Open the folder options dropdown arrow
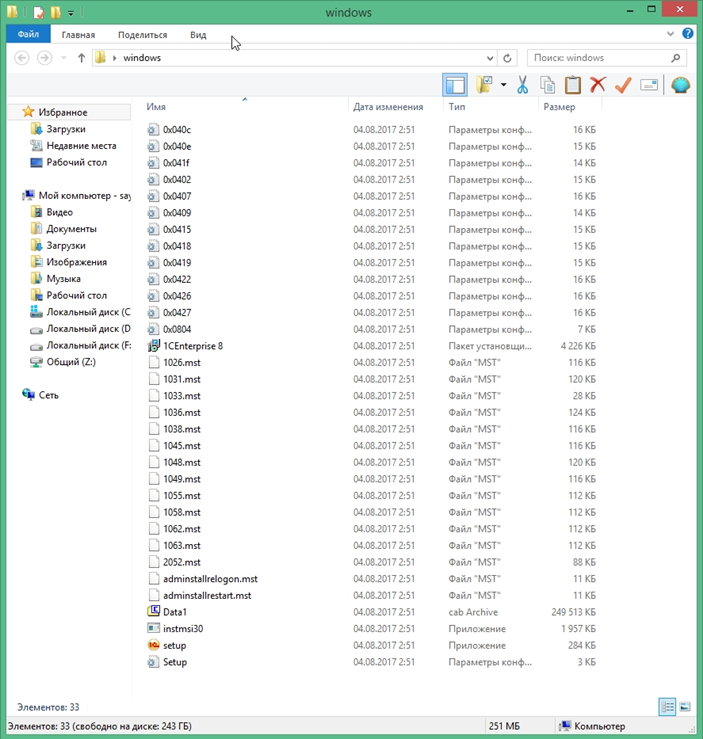Image resolution: width=703 pixels, height=739 pixels. [x=503, y=85]
